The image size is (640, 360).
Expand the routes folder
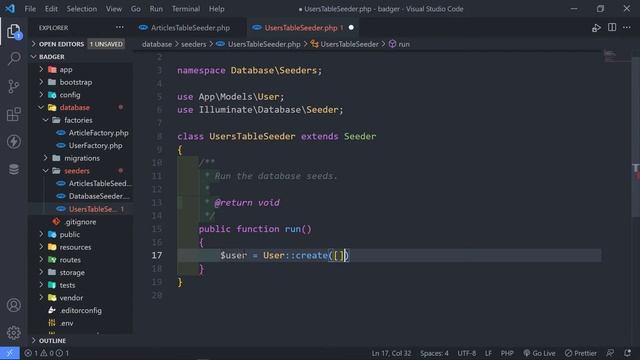[70, 260]
